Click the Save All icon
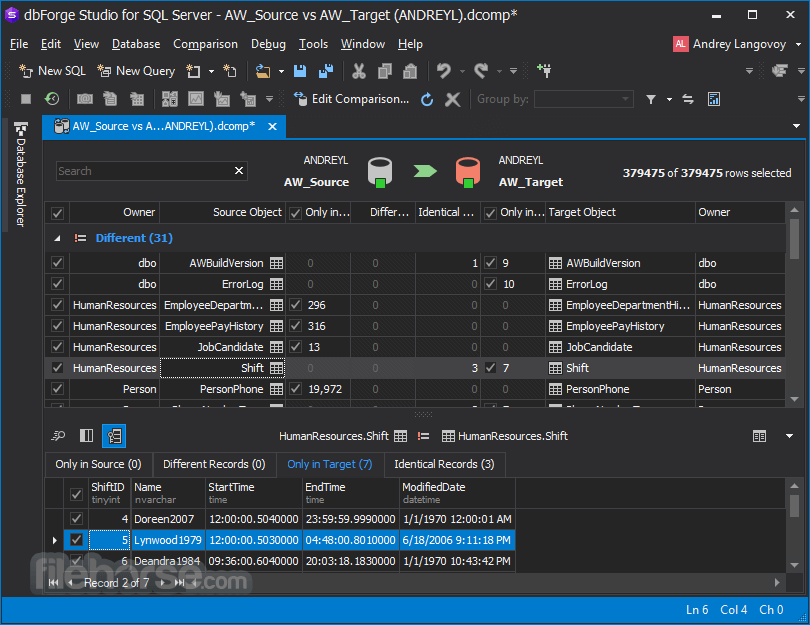The width and height of the screenshot is (810, 625). [325, 71]
